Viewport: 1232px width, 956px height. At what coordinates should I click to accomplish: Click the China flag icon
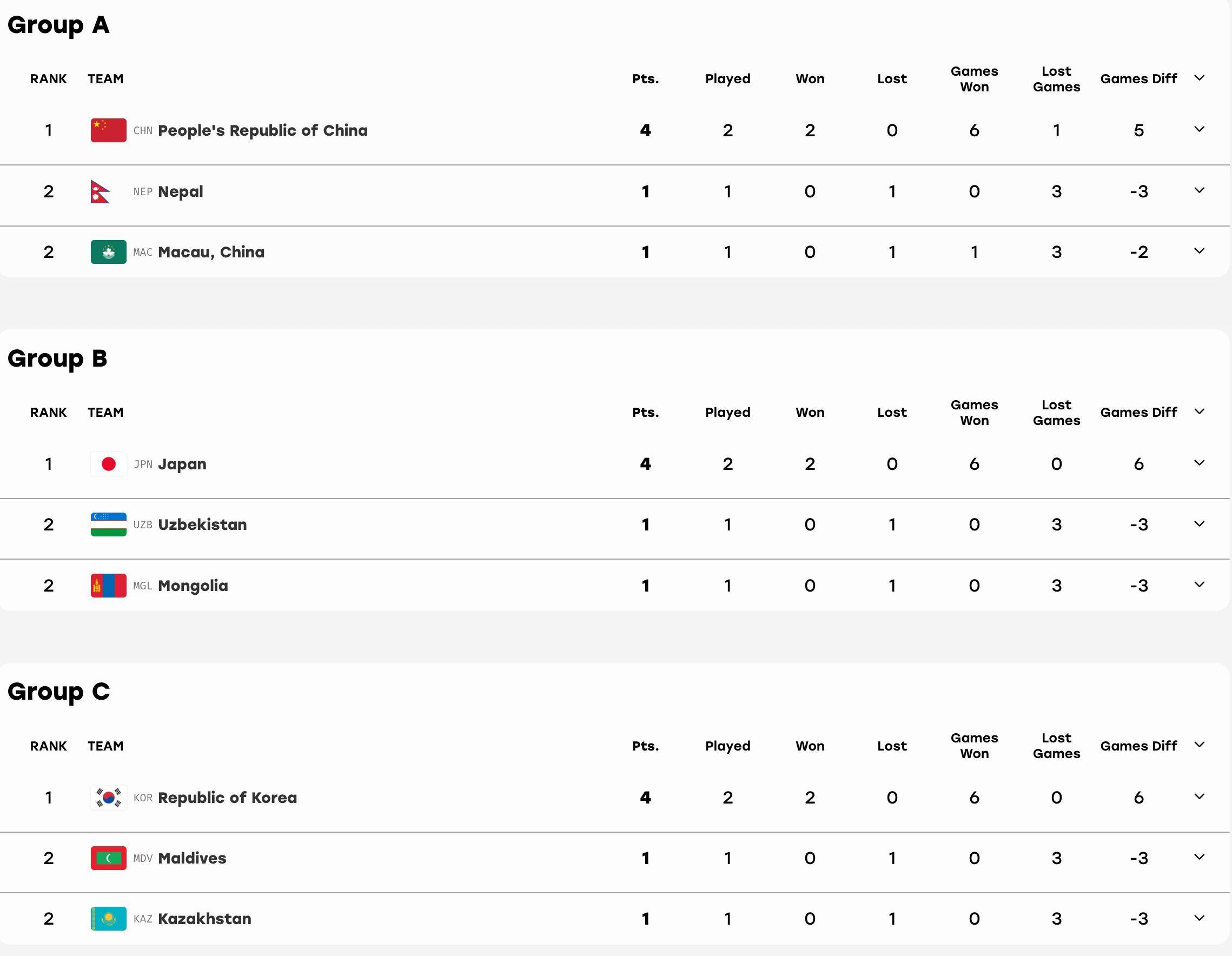click(x=108, y=130)
